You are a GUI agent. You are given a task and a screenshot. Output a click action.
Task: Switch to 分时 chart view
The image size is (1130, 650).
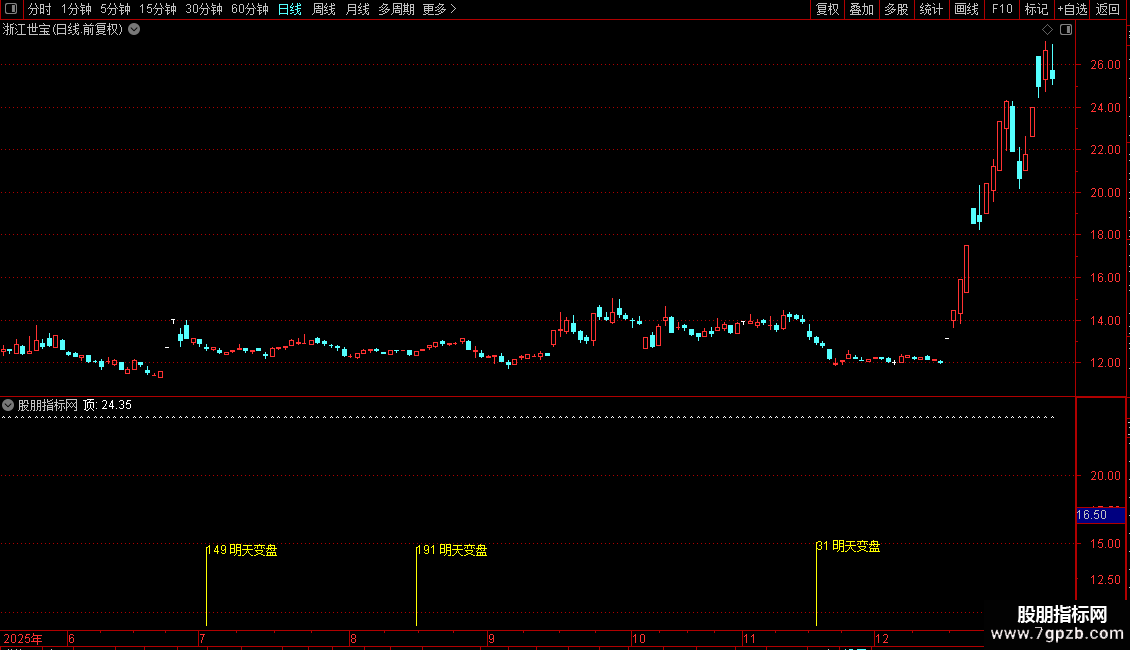pos(40,9)
